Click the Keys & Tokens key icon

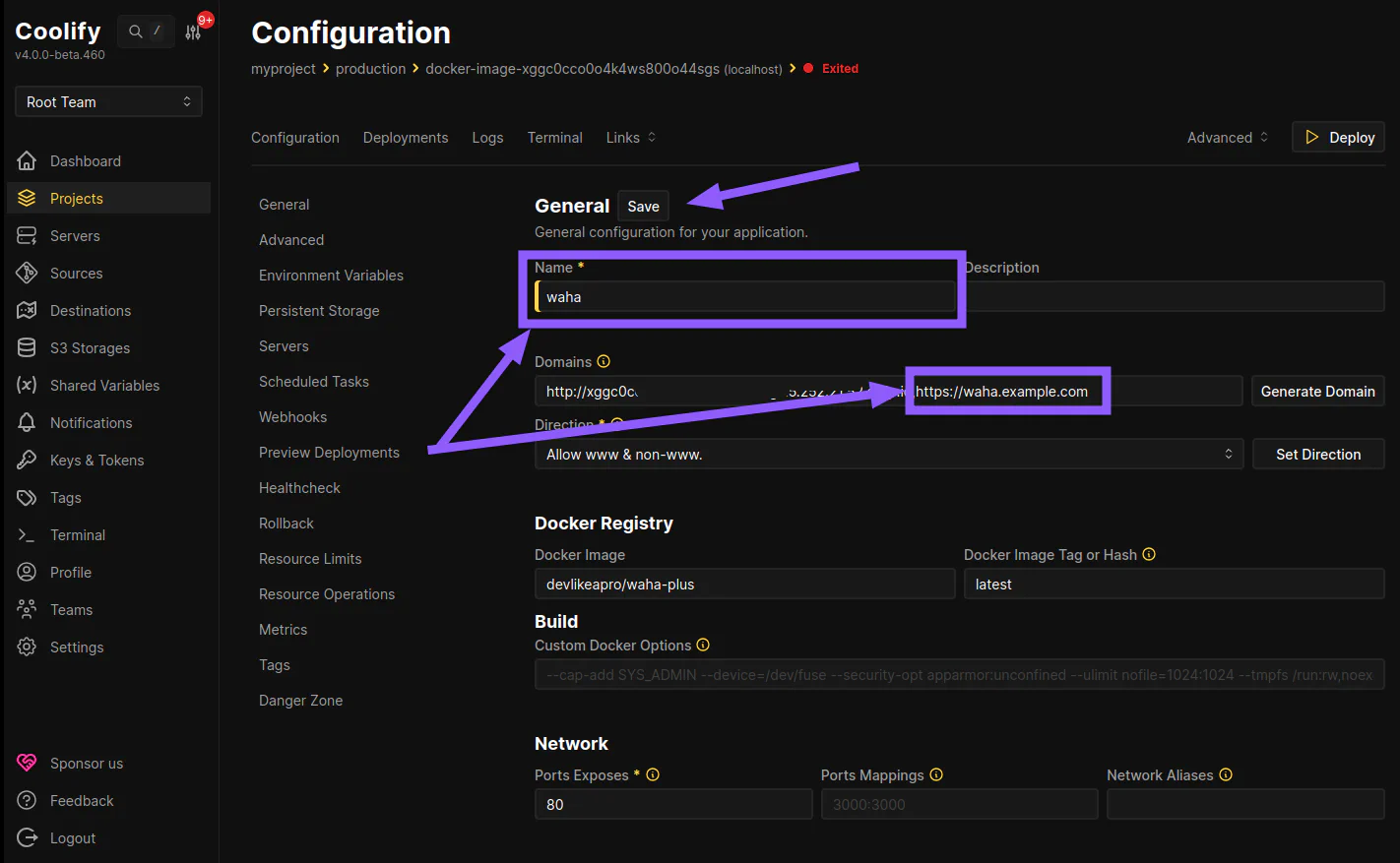click(x=27, y=461)
